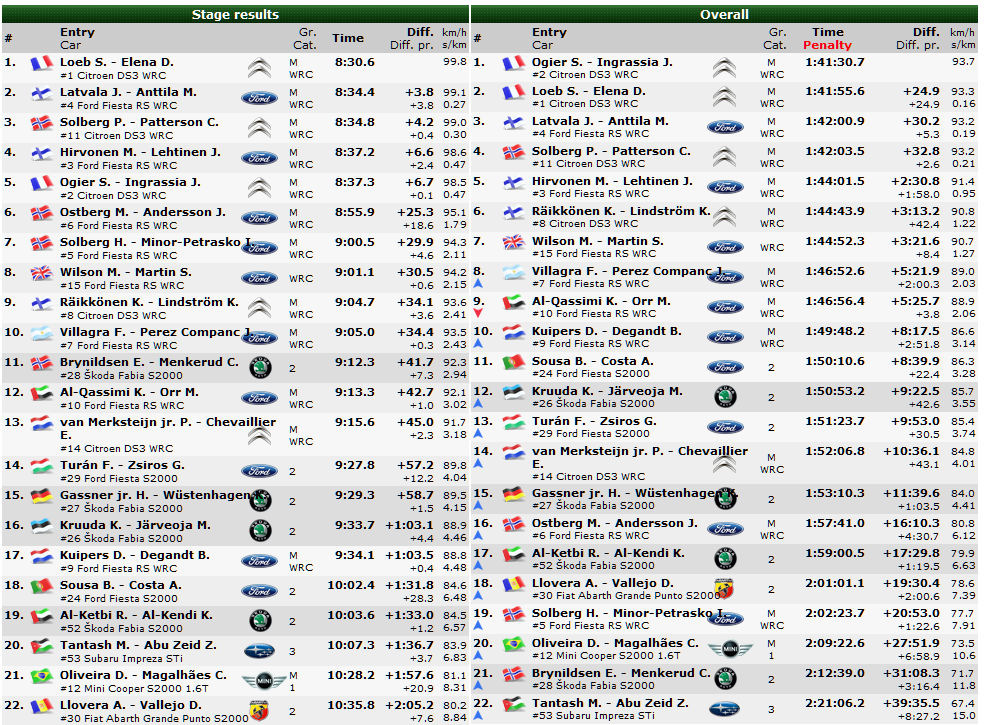Image resolution: width=988 pixels, height=725 pixels.
Task: Click the Mini logo in Oliveira's Stage results row
Action: 263,682
